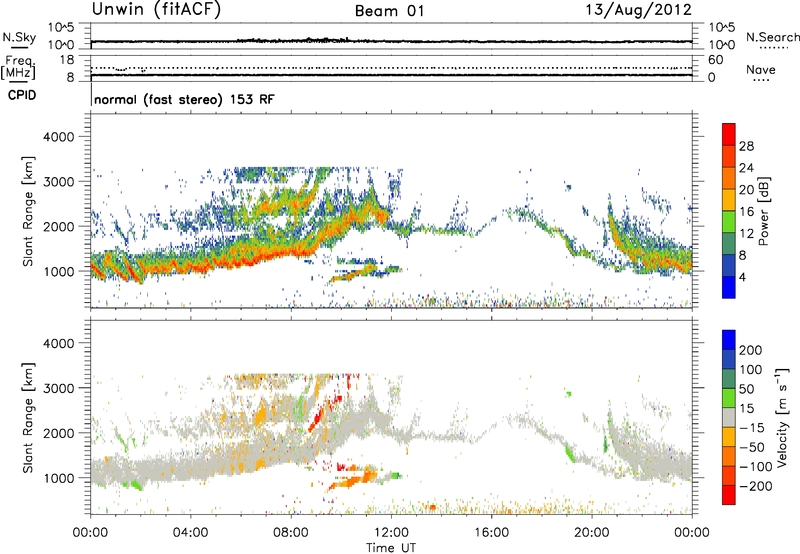Screen dimensions: 800x554
Task: Click the yellow 16–20 dB power colorbar segment
Action: 729,200
